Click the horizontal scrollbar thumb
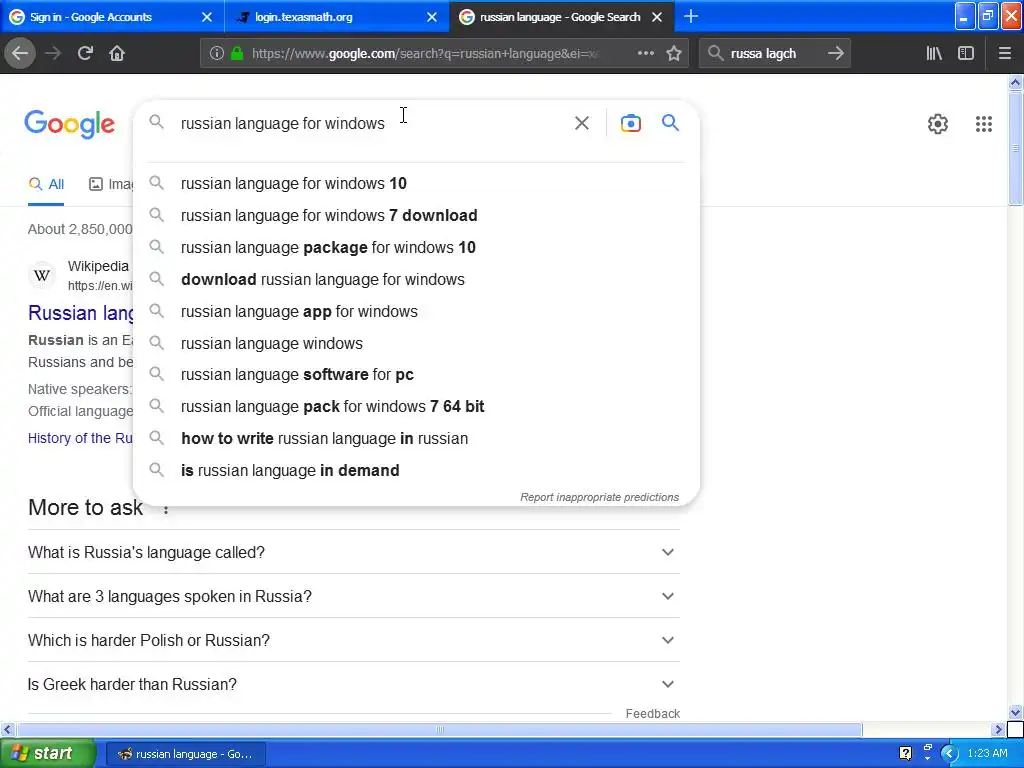 tap(440, 729)
